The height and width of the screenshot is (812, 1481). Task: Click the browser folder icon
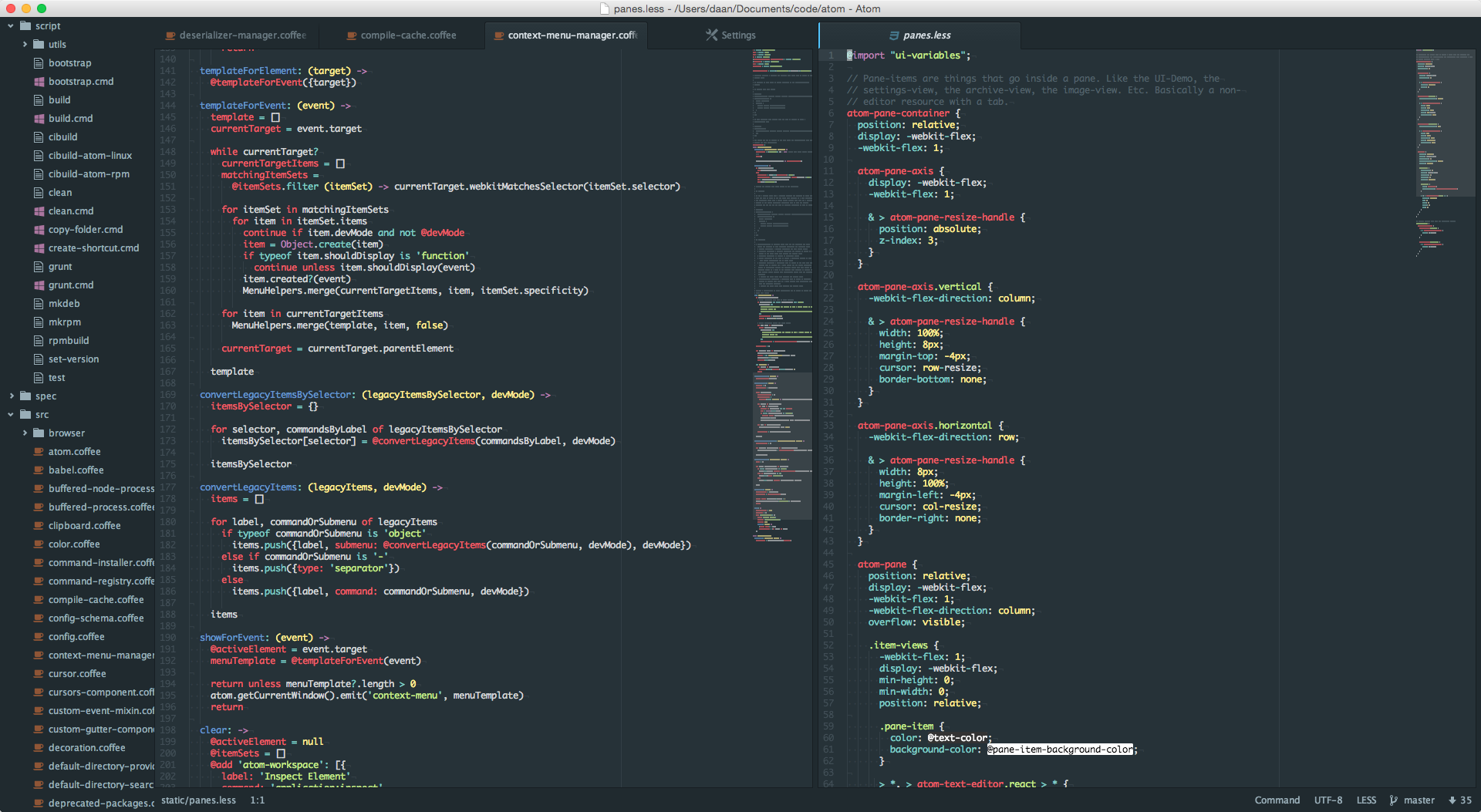pos(39,433)
